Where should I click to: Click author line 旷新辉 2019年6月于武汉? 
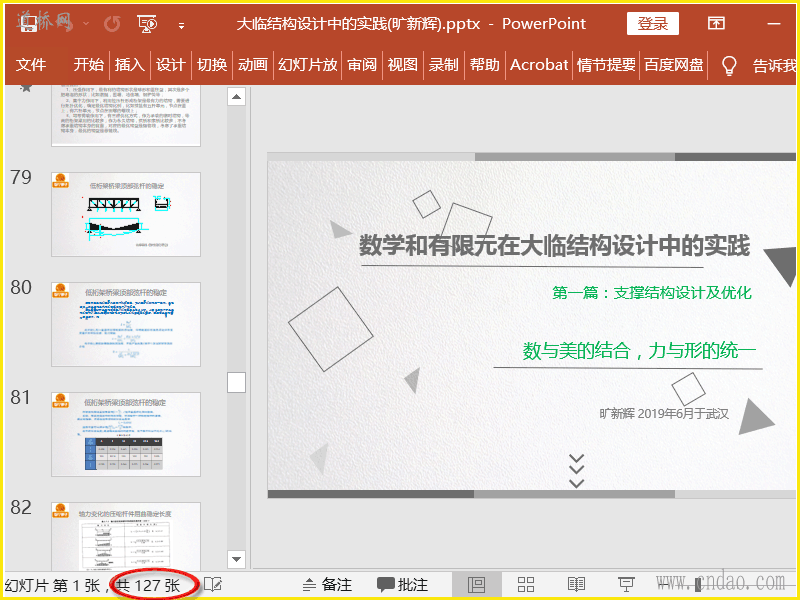coord(664,414)
